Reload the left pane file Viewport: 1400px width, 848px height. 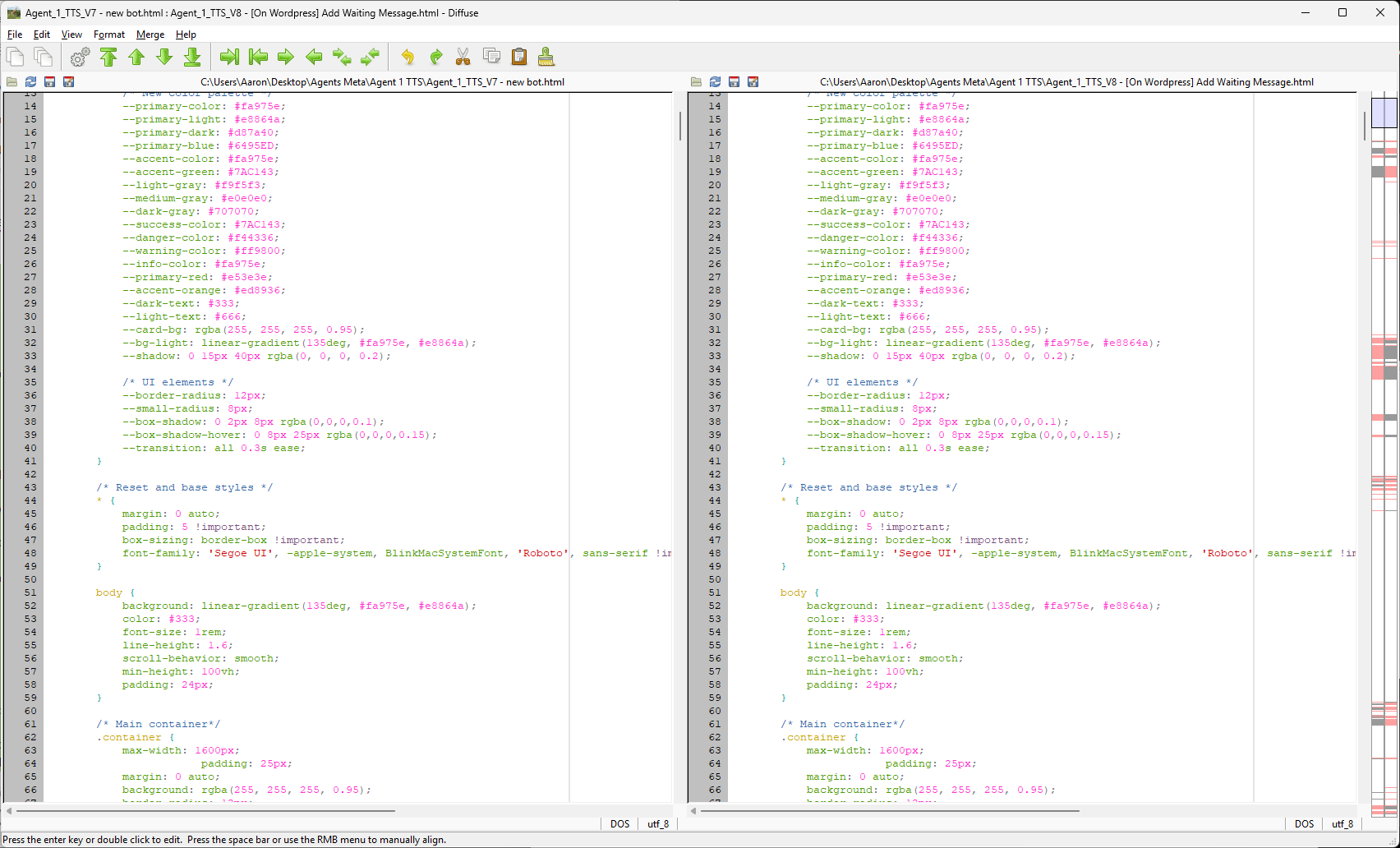30,82
